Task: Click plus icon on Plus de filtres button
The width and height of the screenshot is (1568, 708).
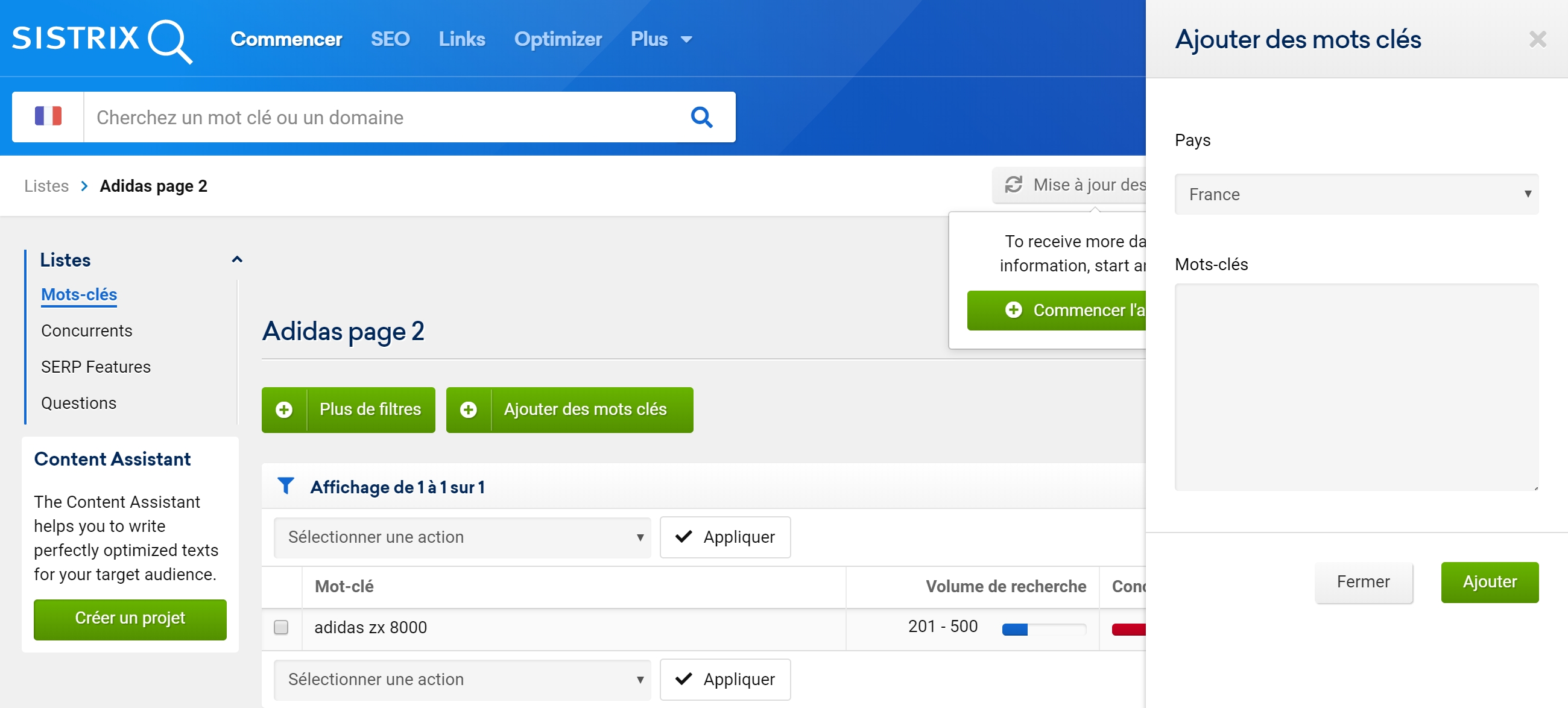Action: (284, 409)
